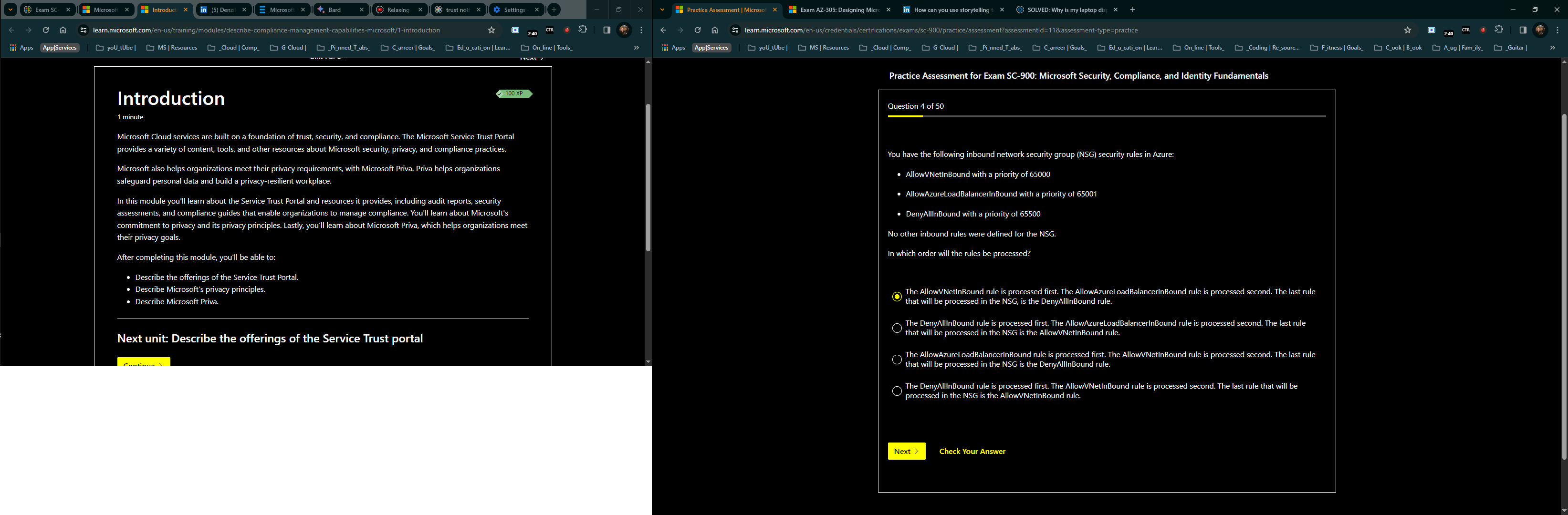
Task: Click the CTR extension in right browser window
Action: point(1466,30)
